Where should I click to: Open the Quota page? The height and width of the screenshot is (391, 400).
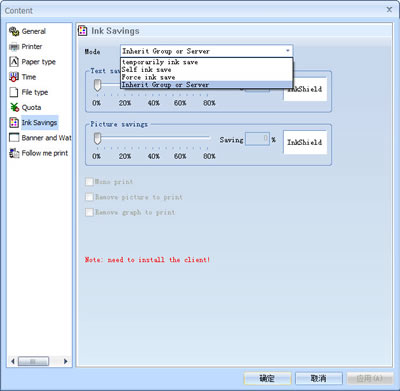(31, 108)
